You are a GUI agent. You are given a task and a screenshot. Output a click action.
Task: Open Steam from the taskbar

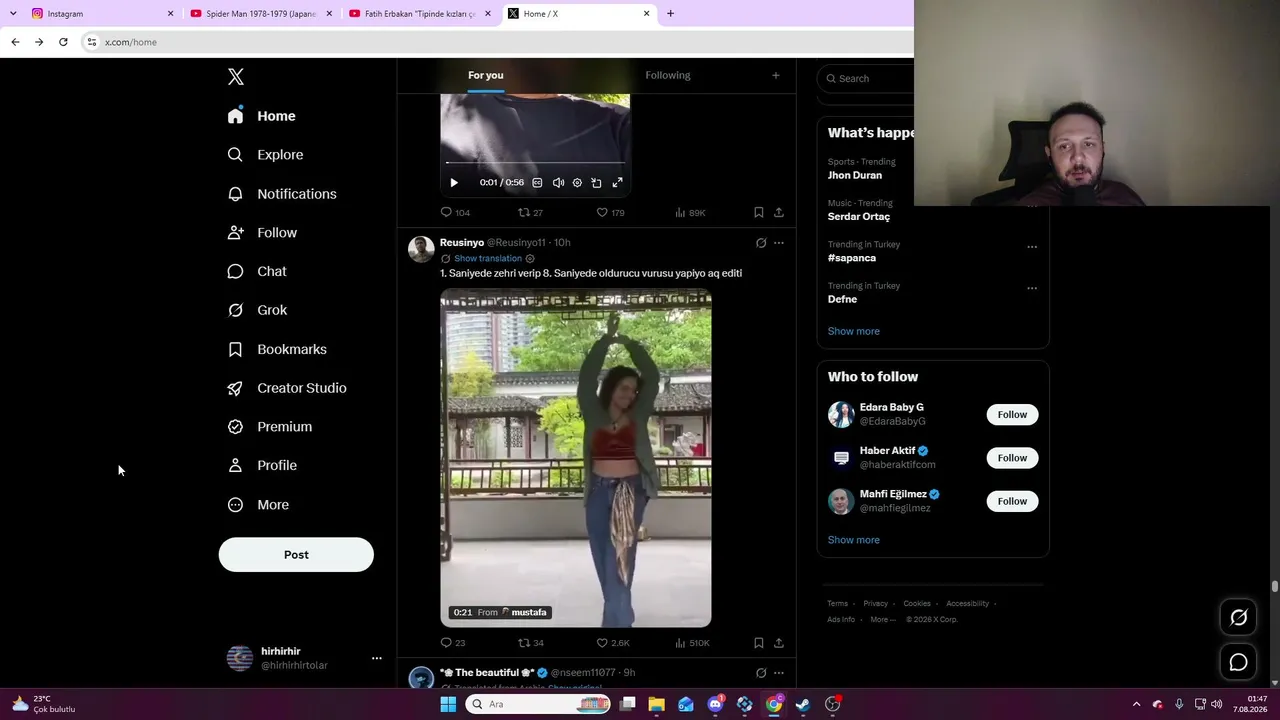(x=803, y=704)
